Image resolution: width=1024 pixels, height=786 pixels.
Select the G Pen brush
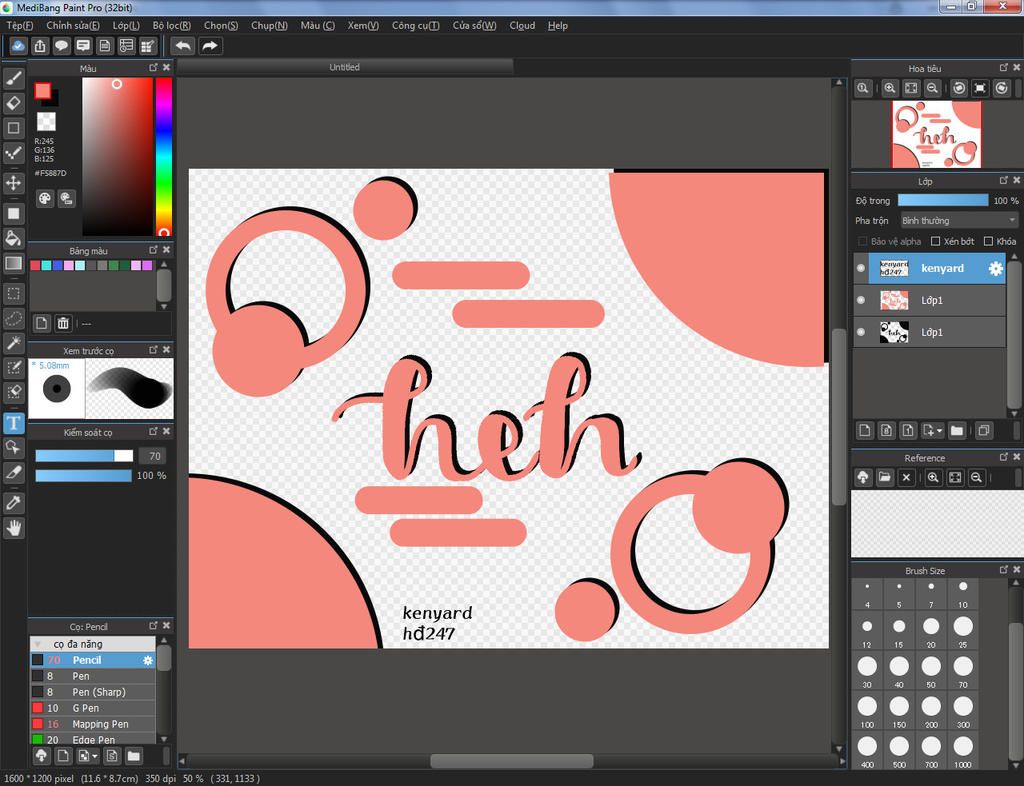[93, 708]
